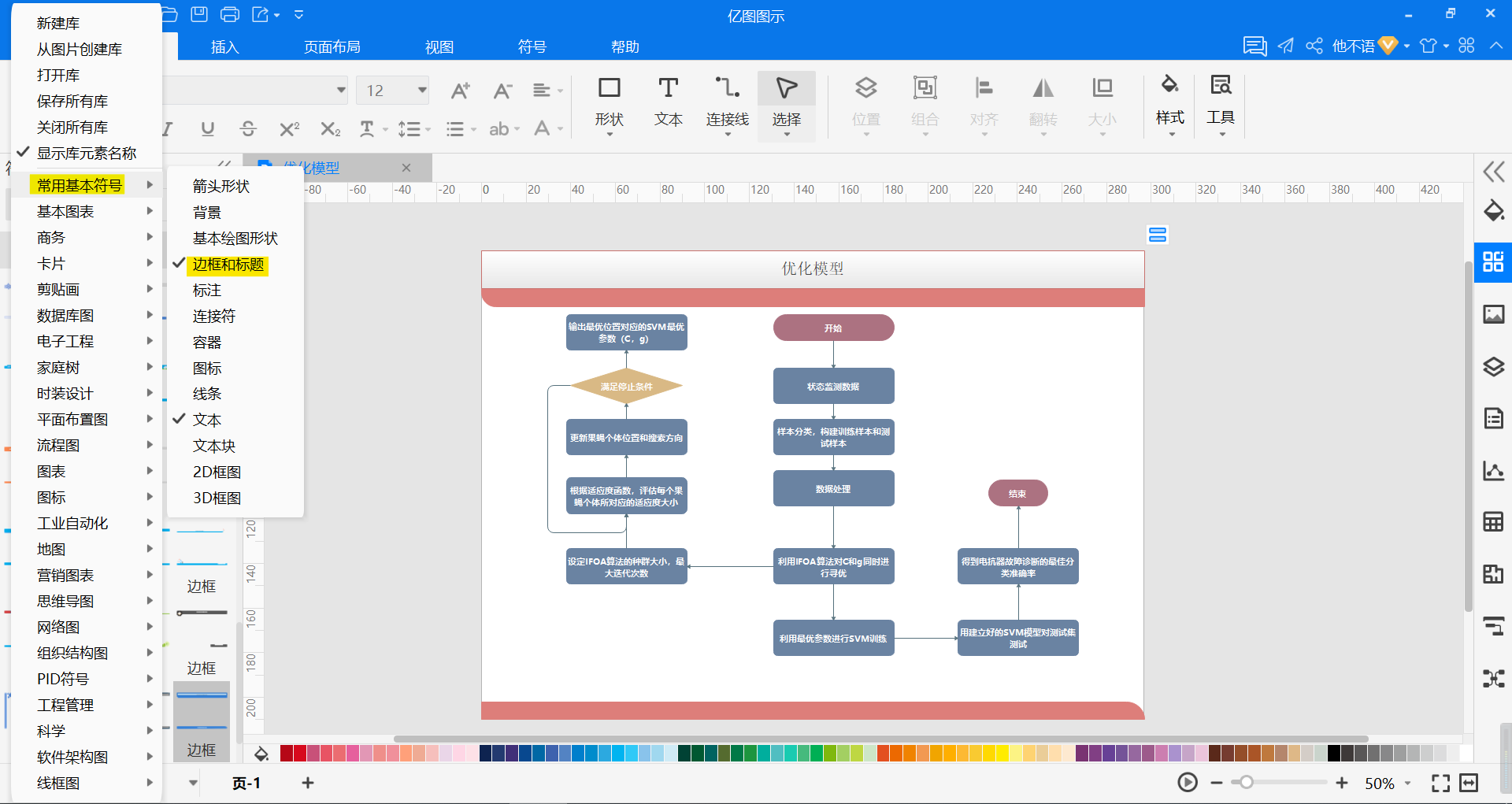The height and width of the screenshot is (804, 1512).
Task: Toggle fullscreen view icon
Action: click(x=1440, y=783)
